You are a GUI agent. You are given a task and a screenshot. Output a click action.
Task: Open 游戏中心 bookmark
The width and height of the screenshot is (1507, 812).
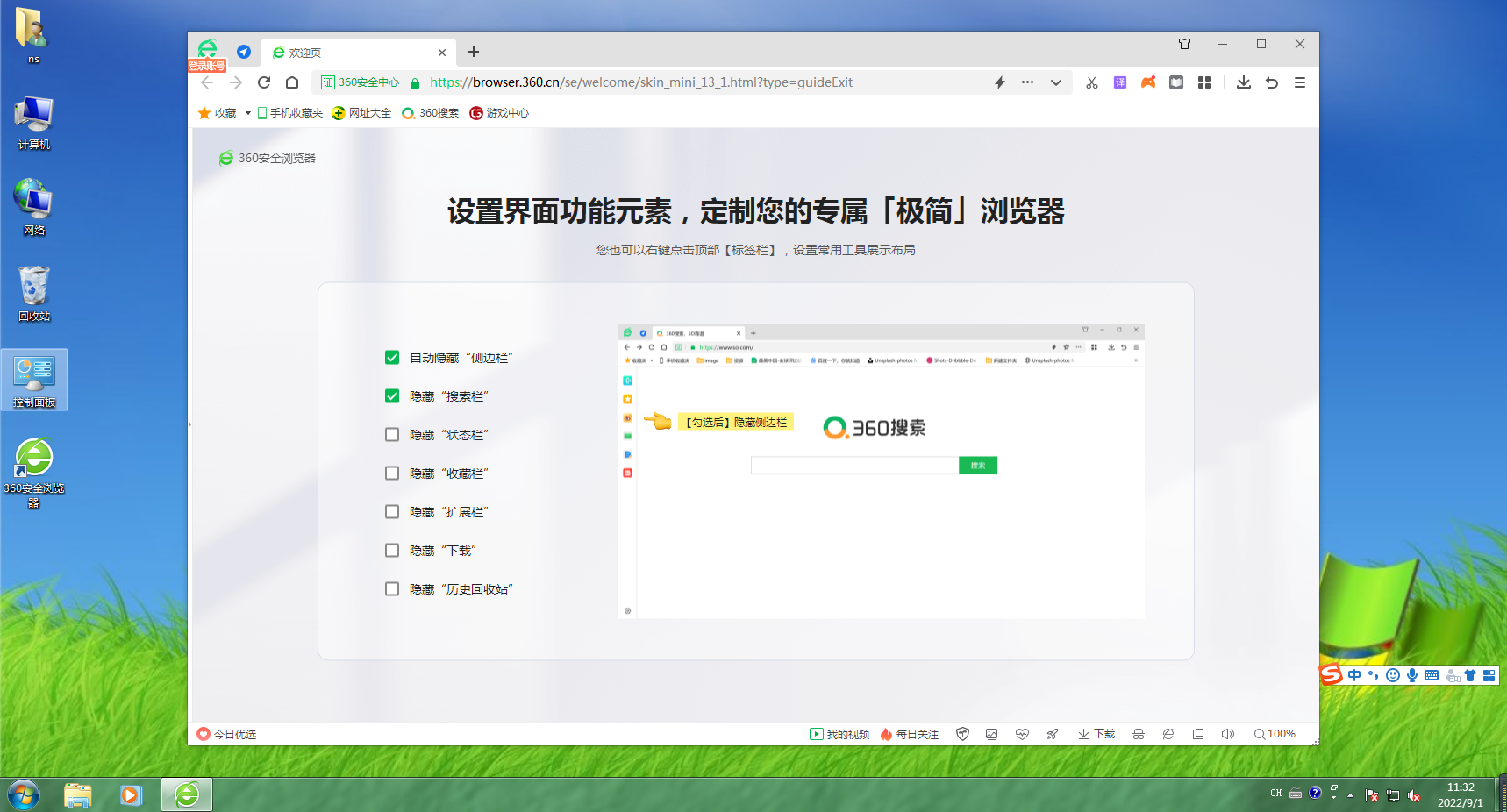499,113
